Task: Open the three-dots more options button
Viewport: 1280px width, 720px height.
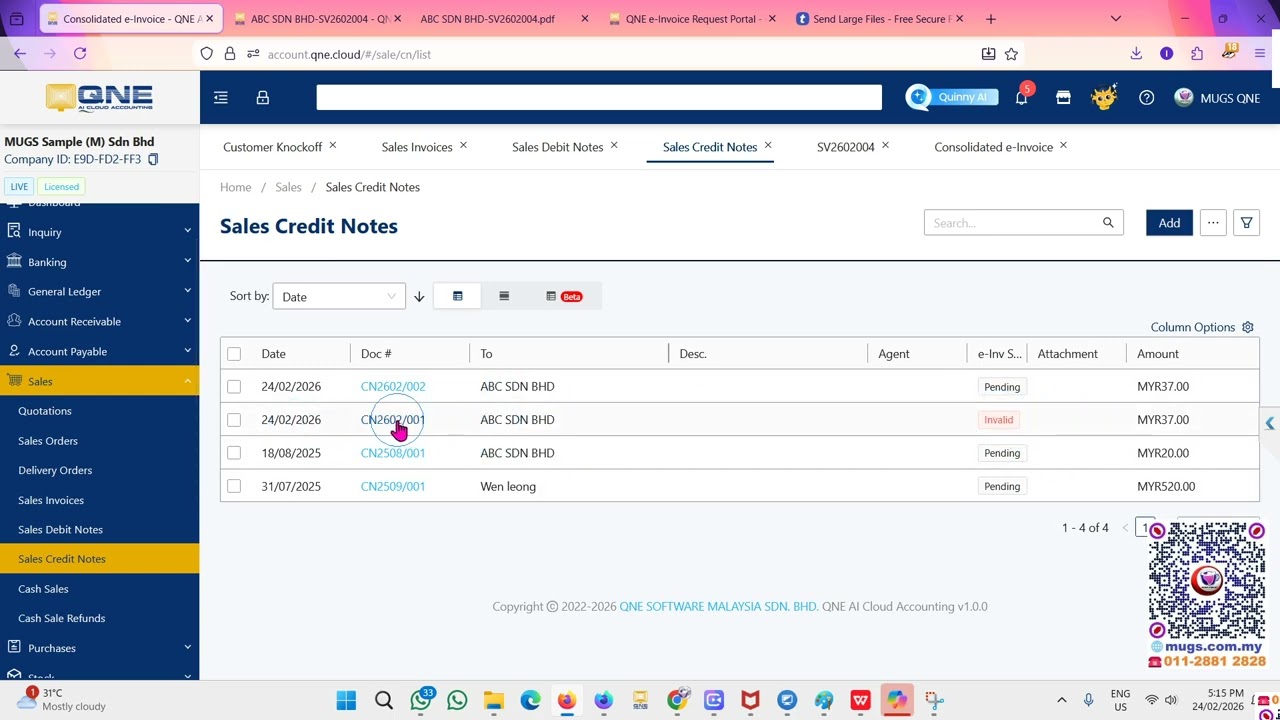Action: coord(1213,223)
